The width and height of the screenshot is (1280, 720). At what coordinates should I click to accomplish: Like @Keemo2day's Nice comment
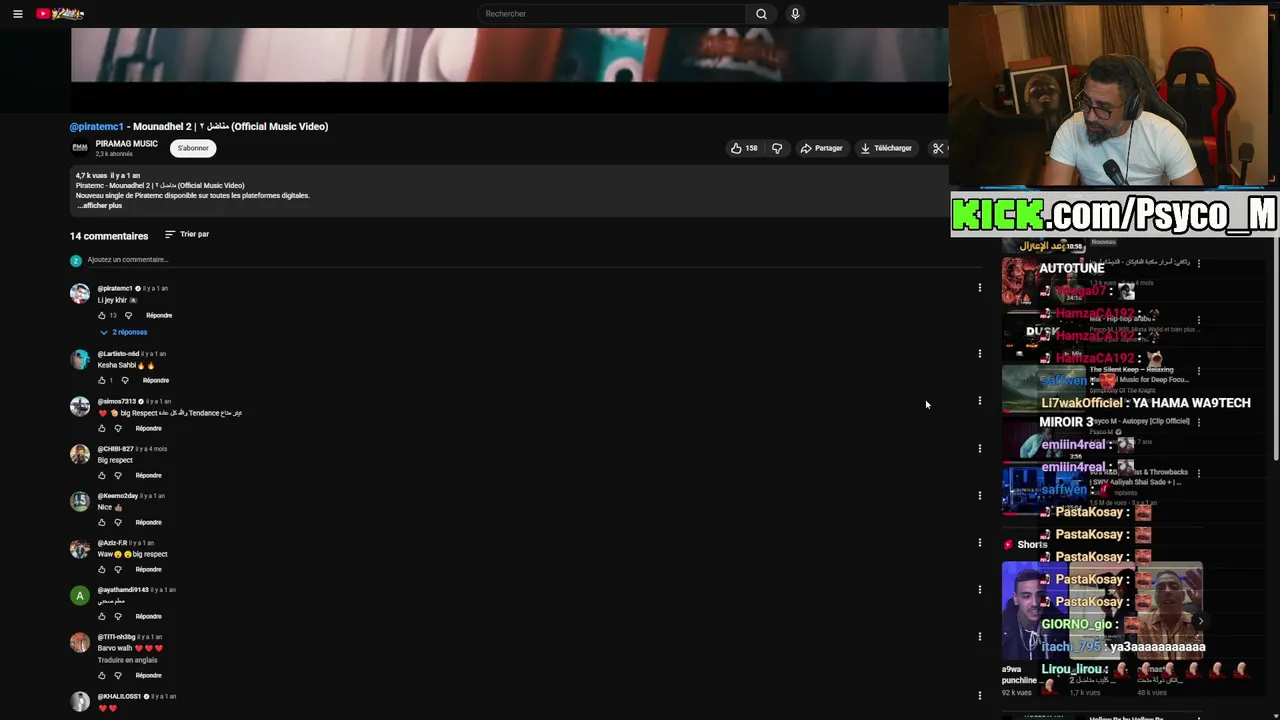(x=101, y=522)
